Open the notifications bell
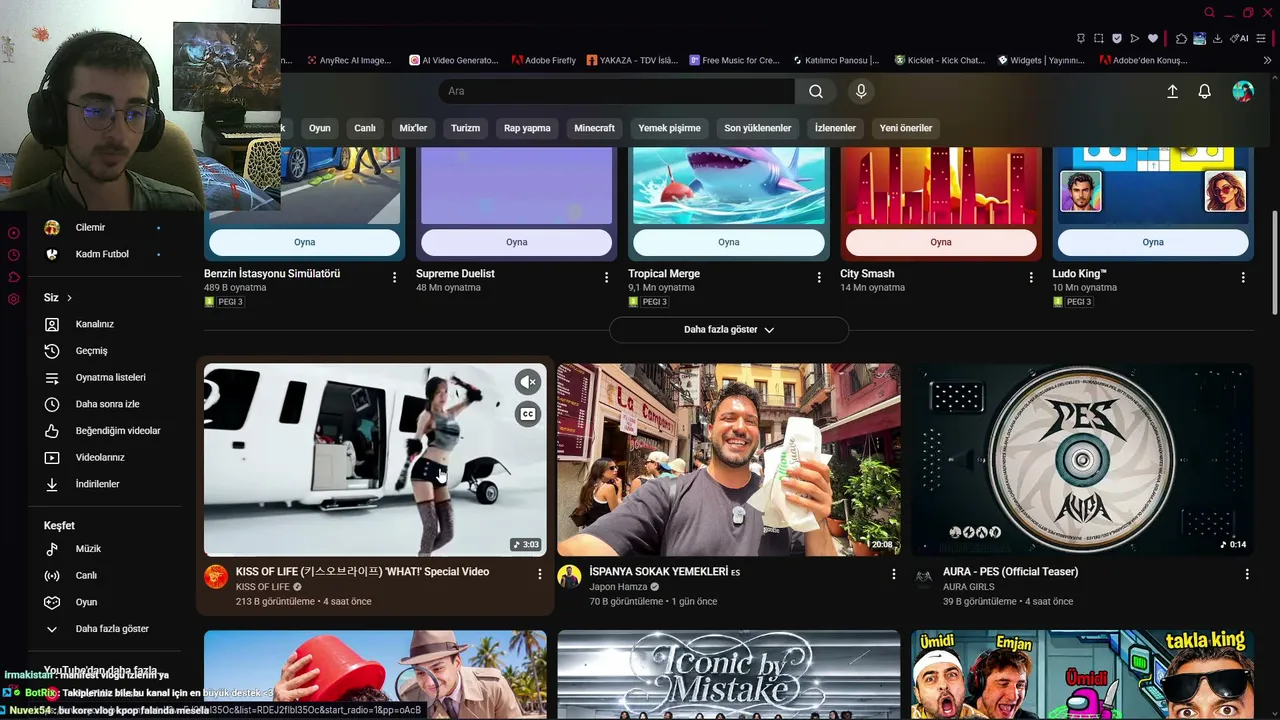This screenshot has width=1280, height=720. tap(1205, 91)
